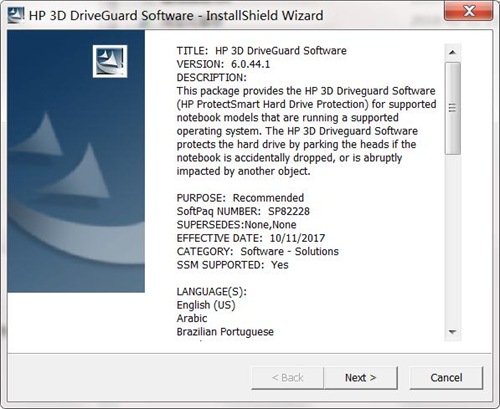Viewport: 500px width, 409px height.
Task: Click the InstallShield icon in the title bar
Action: 16,15
